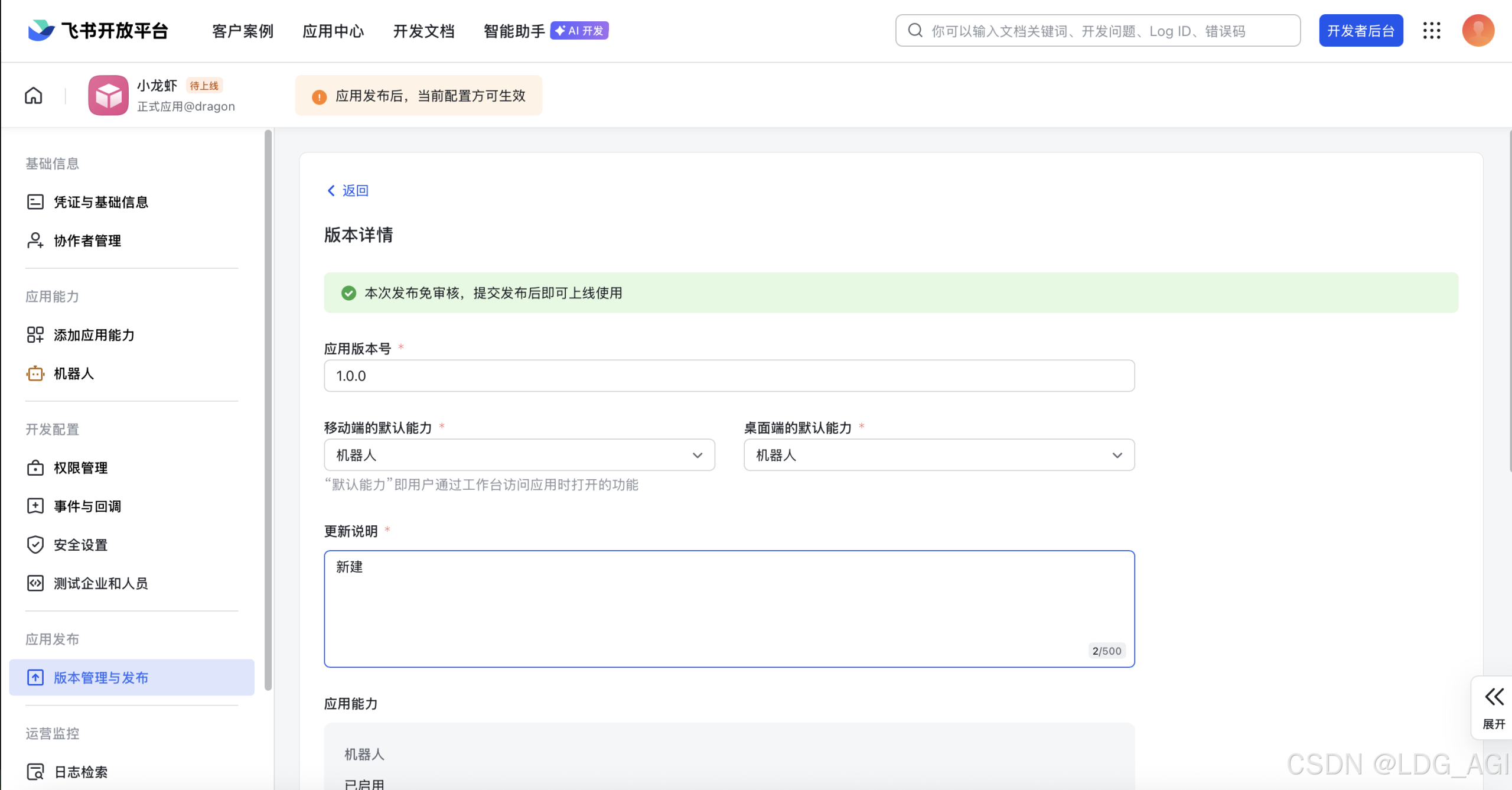The height and width of the screenshot is (790, 1512).
Task: Switch to 应用中心 in the top navigation
Action: [333, 31]
